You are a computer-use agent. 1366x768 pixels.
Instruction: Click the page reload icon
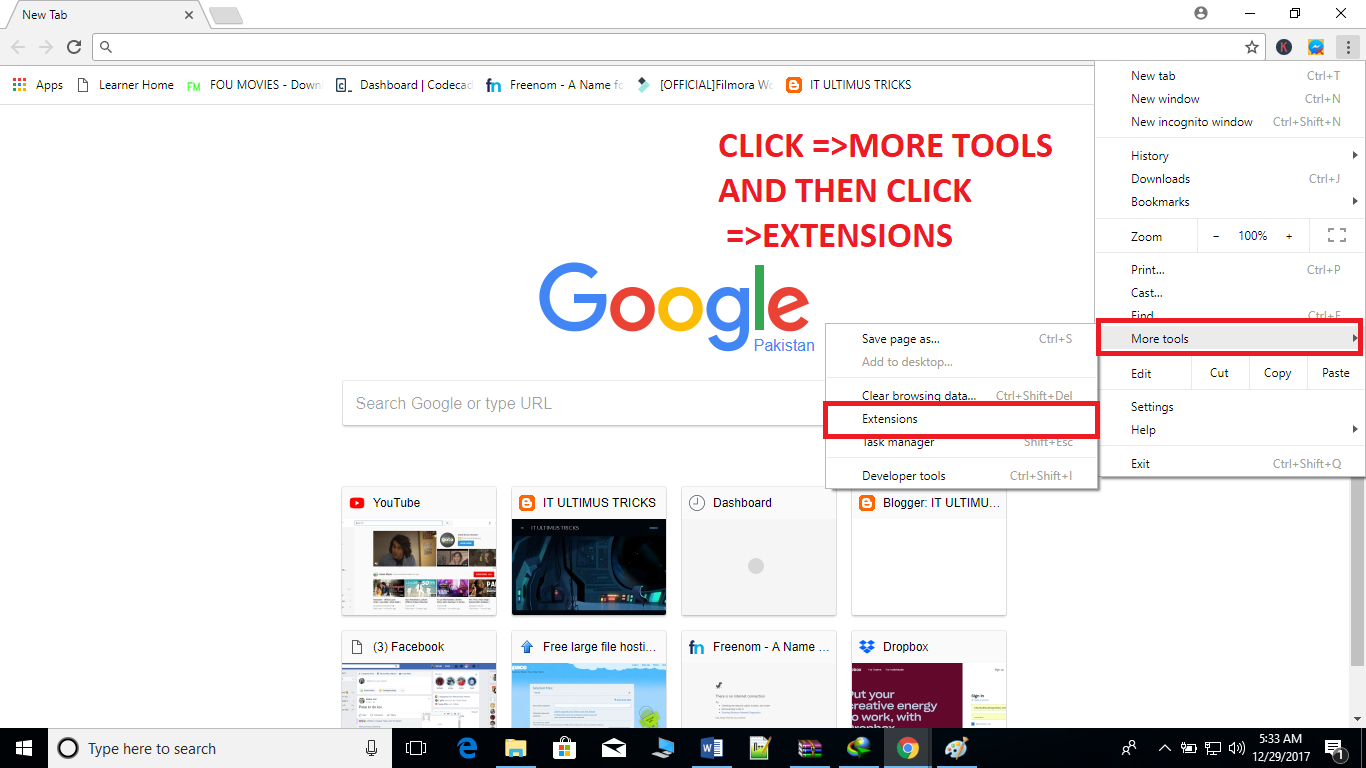click(74, 46)
